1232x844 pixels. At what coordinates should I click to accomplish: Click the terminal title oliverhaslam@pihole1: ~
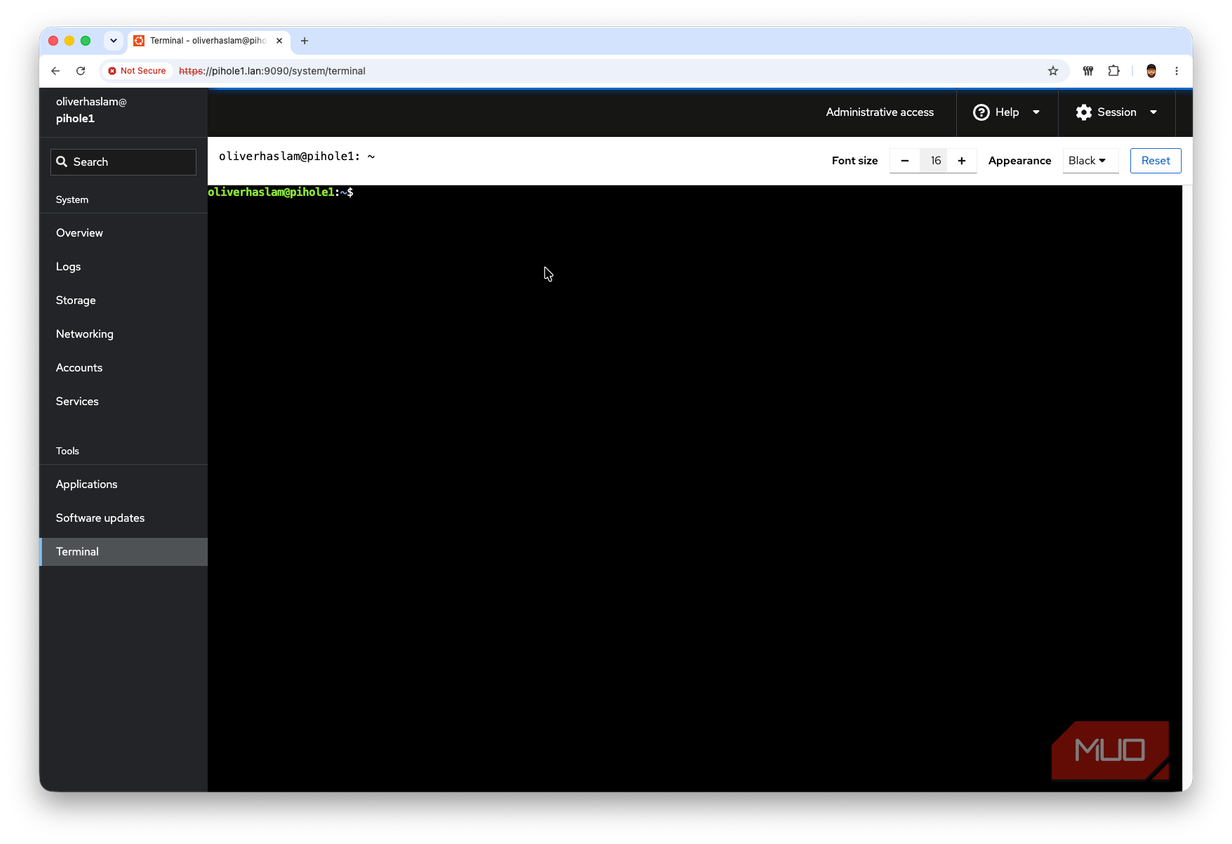tap(297, 157)
